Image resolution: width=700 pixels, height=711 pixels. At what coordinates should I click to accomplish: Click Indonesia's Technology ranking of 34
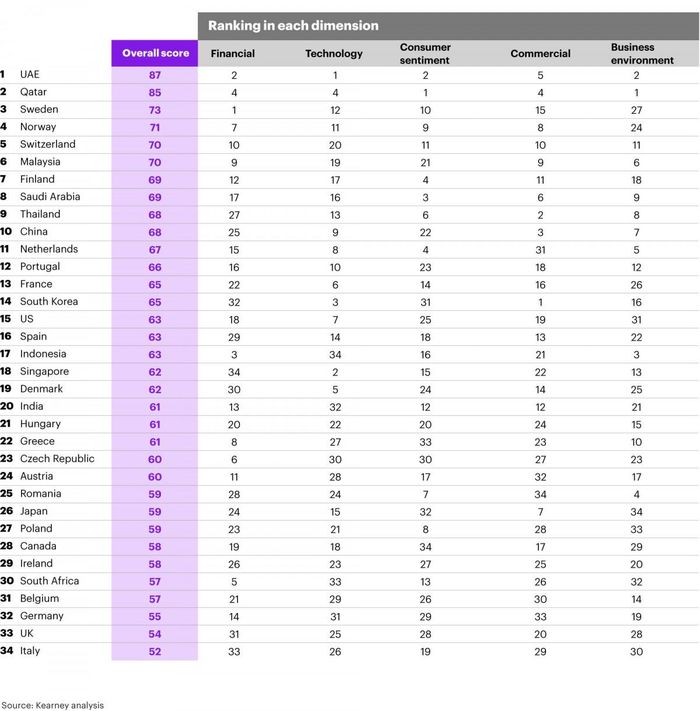[335, 355]
